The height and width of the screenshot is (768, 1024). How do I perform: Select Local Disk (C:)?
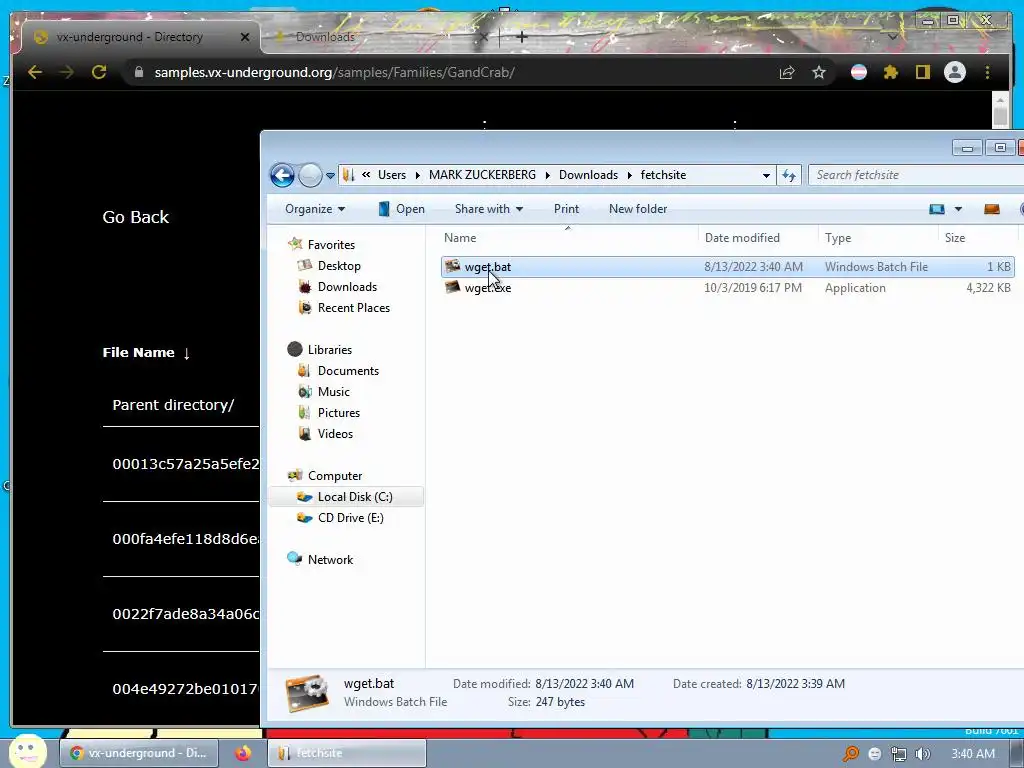(346, 497)
